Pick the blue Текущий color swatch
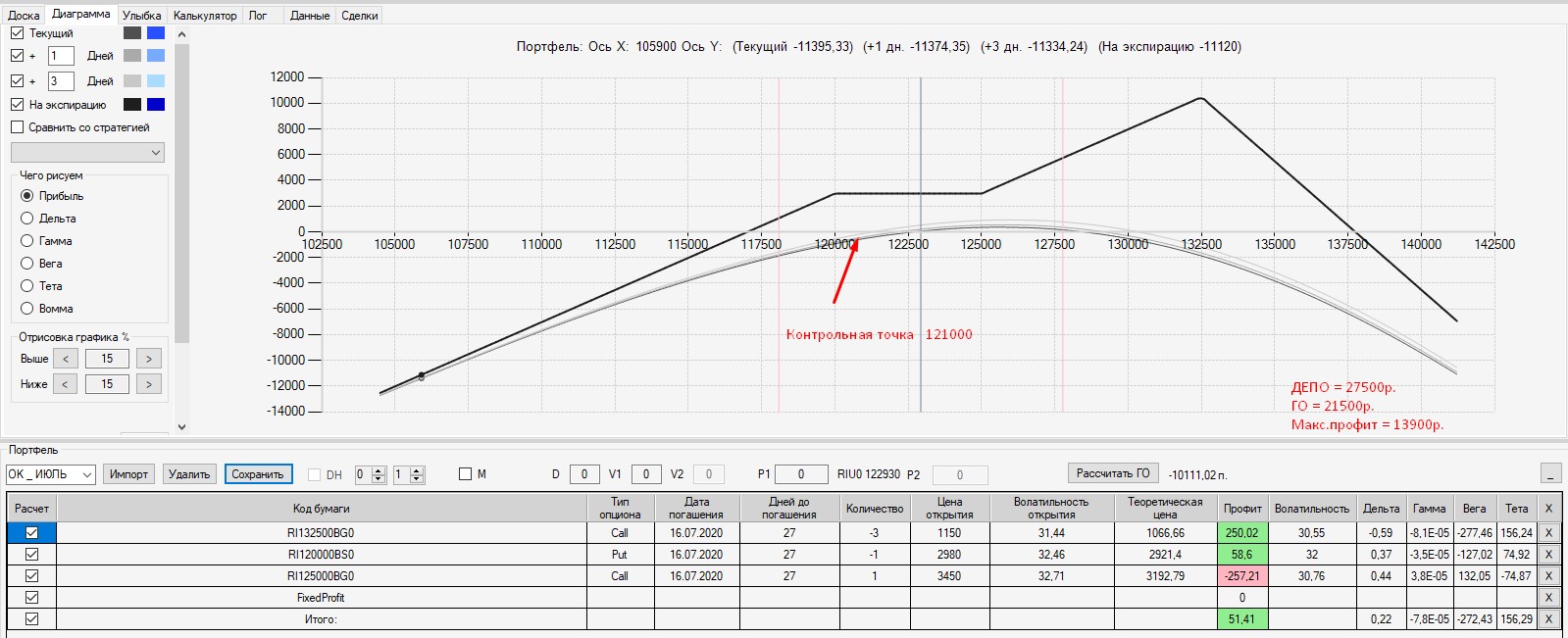Viewport: 1568px width, 638px height. (x=156, y=32)
